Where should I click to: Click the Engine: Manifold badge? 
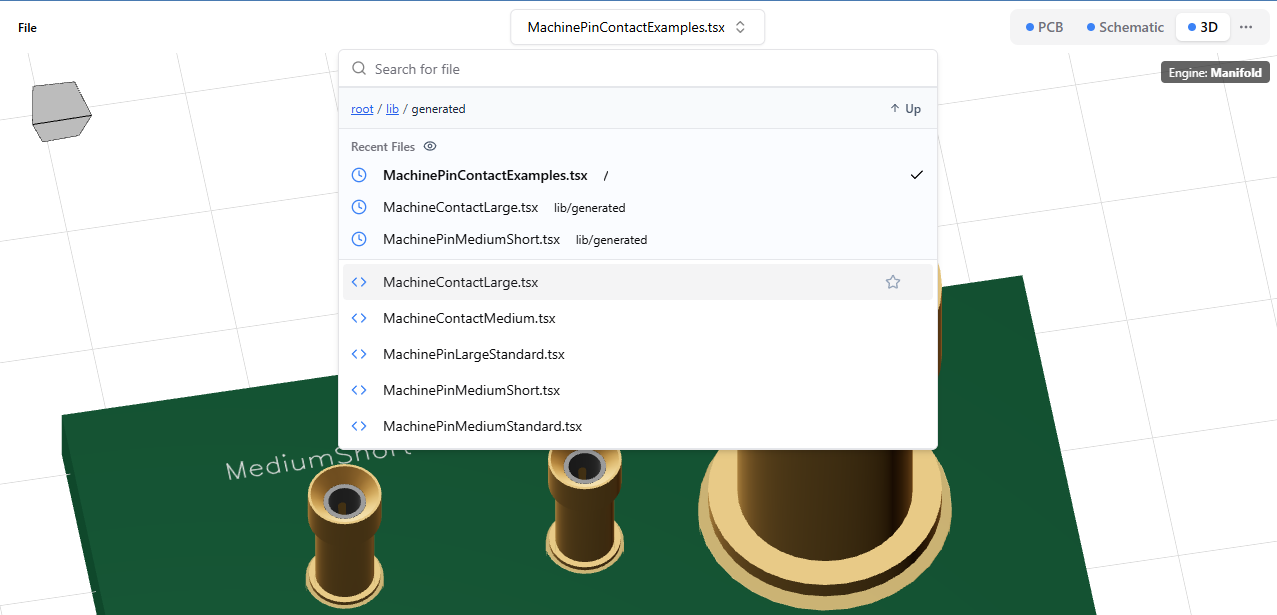pos(1215,72)
